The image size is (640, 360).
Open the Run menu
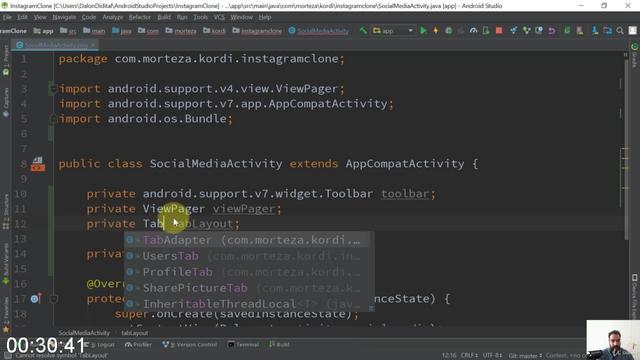tap(182, 17)
